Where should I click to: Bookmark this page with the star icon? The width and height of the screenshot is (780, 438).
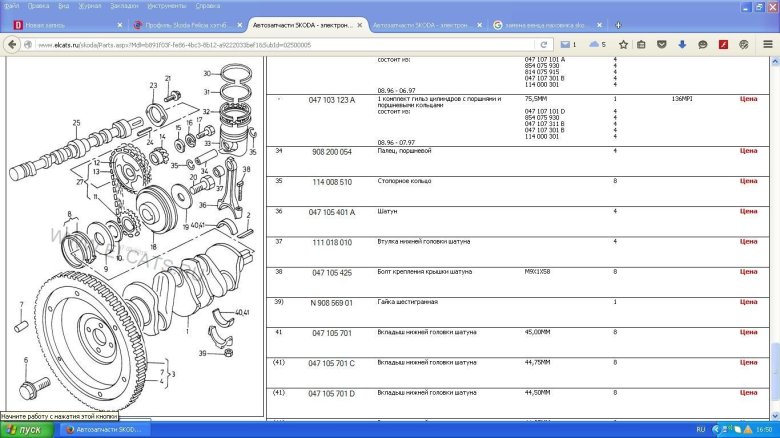tap(624, 44)
